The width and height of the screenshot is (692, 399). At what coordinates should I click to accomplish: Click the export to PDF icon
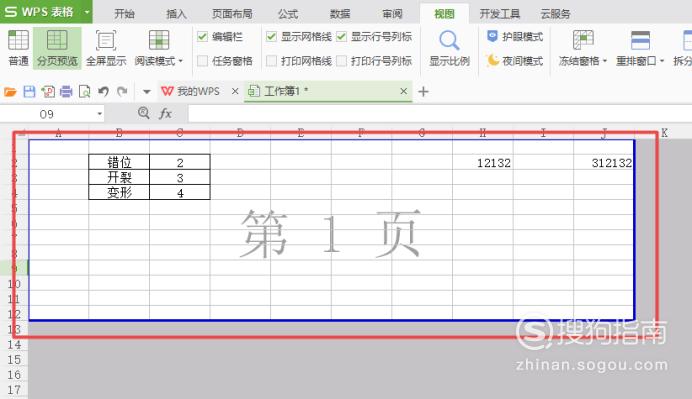[x=48, y=91]
